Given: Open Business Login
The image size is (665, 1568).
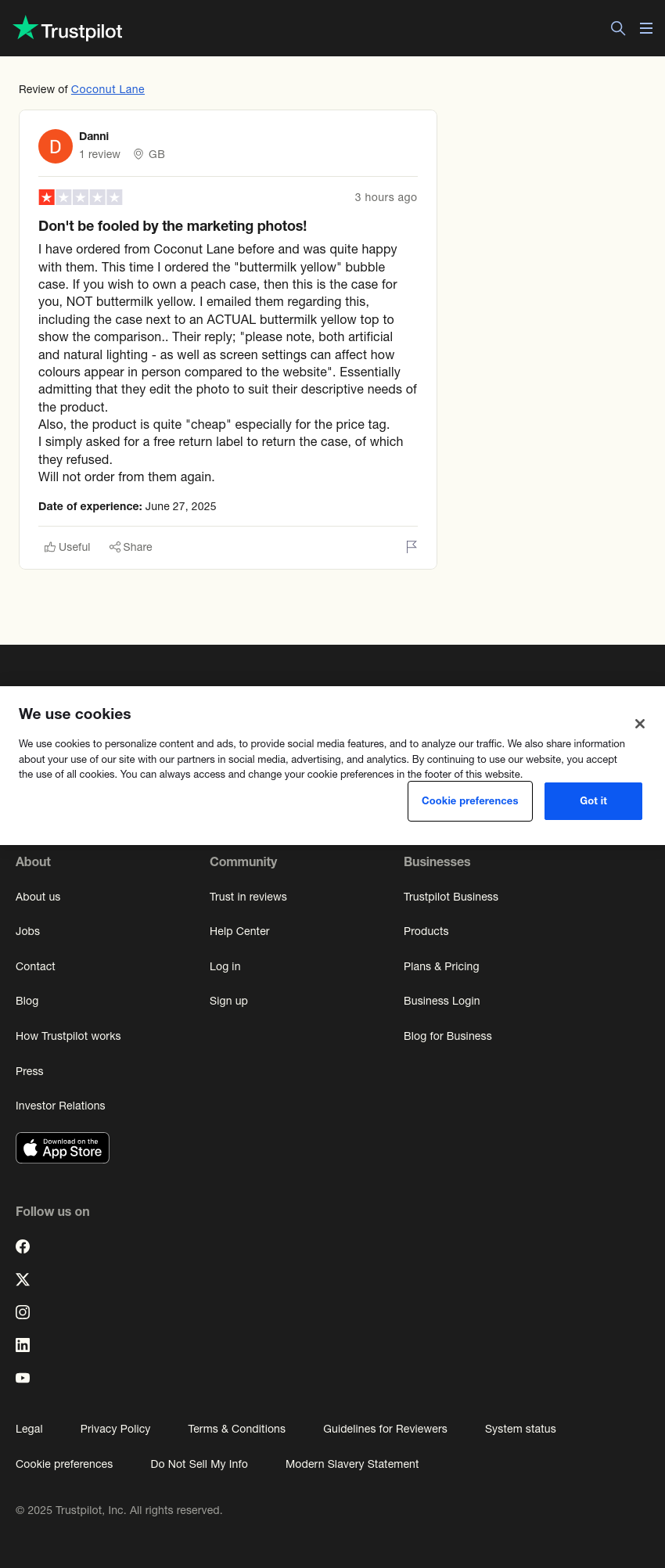Looking at the screenshot, I should (441, 1001).
